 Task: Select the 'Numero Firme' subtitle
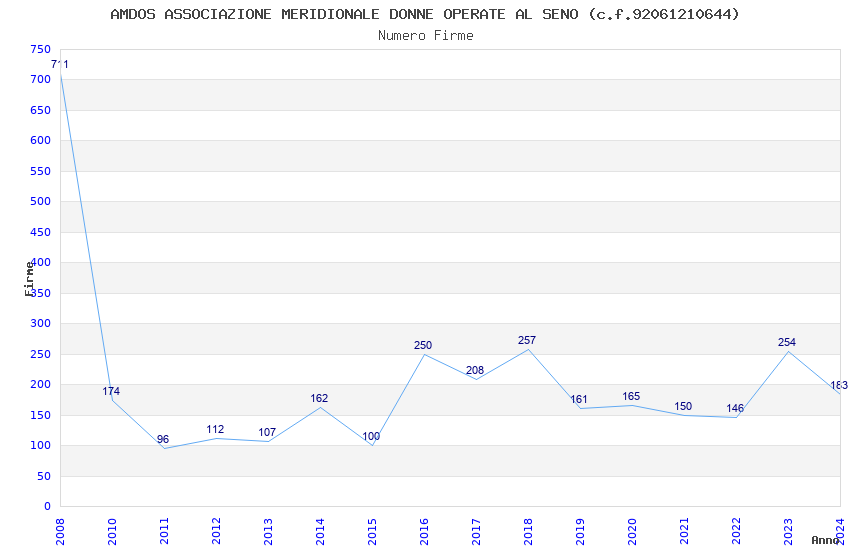426,36
